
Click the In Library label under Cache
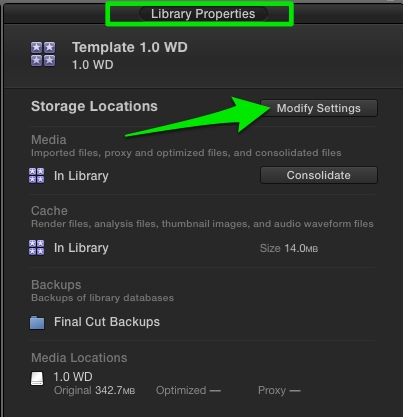(x=81, y=248)
